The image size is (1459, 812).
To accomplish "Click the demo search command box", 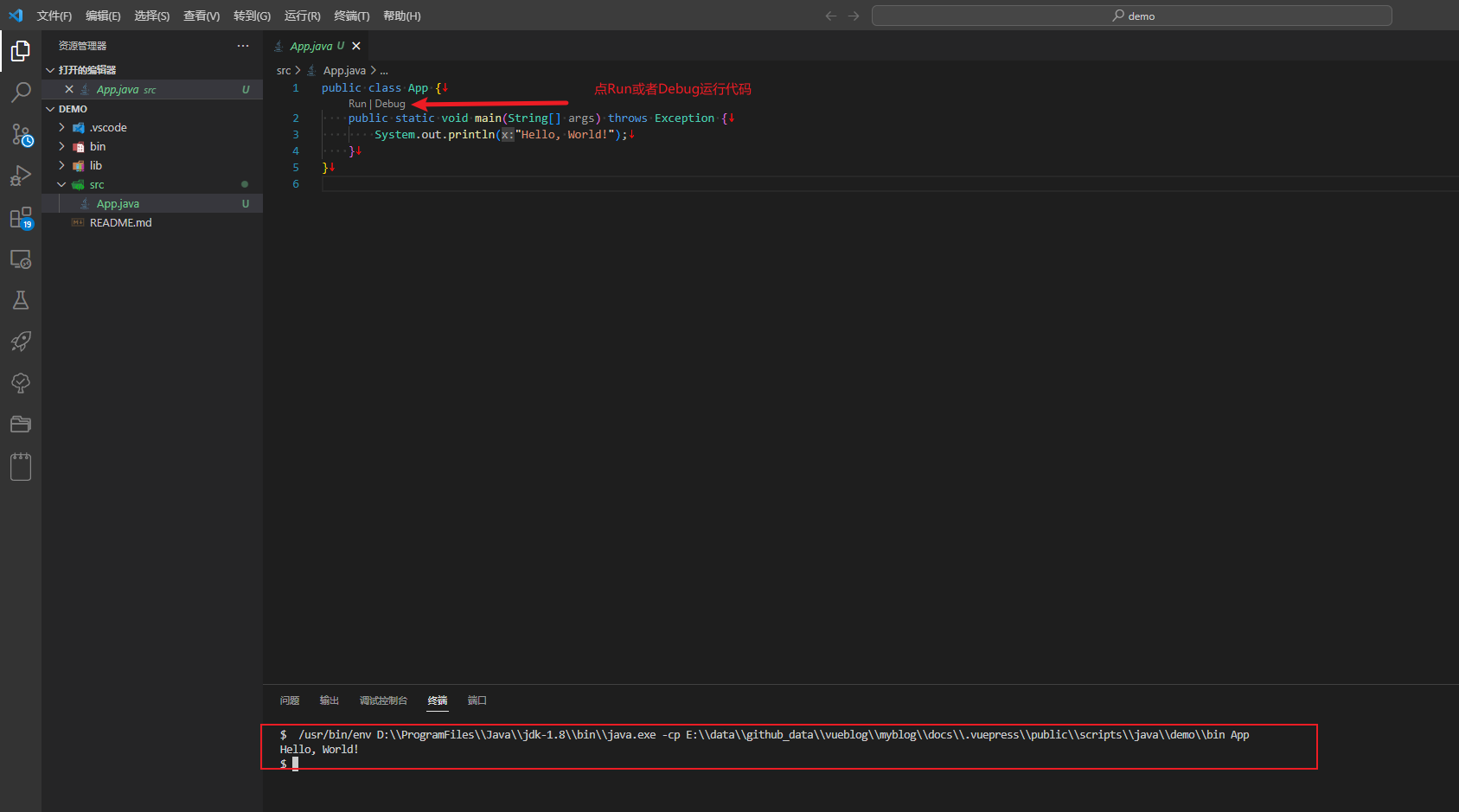I will (1131, 16).
